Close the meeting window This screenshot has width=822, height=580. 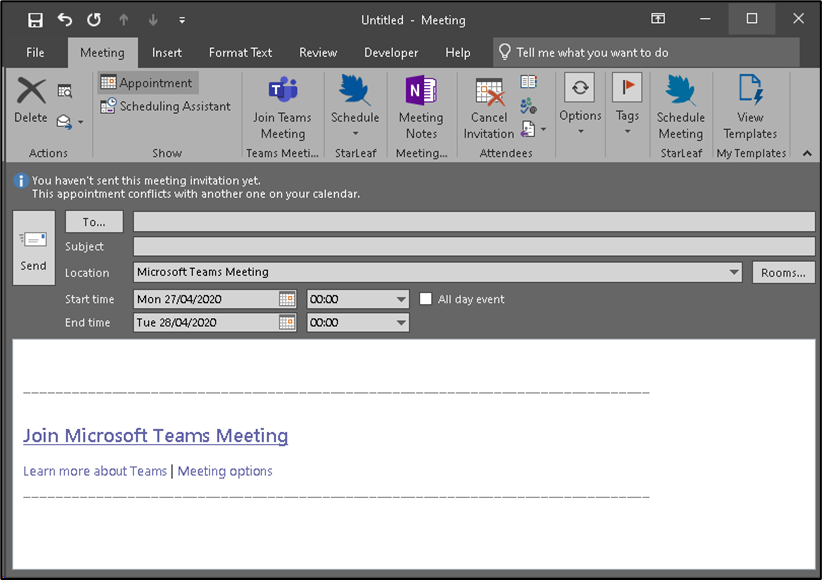[x=798, y=19]
